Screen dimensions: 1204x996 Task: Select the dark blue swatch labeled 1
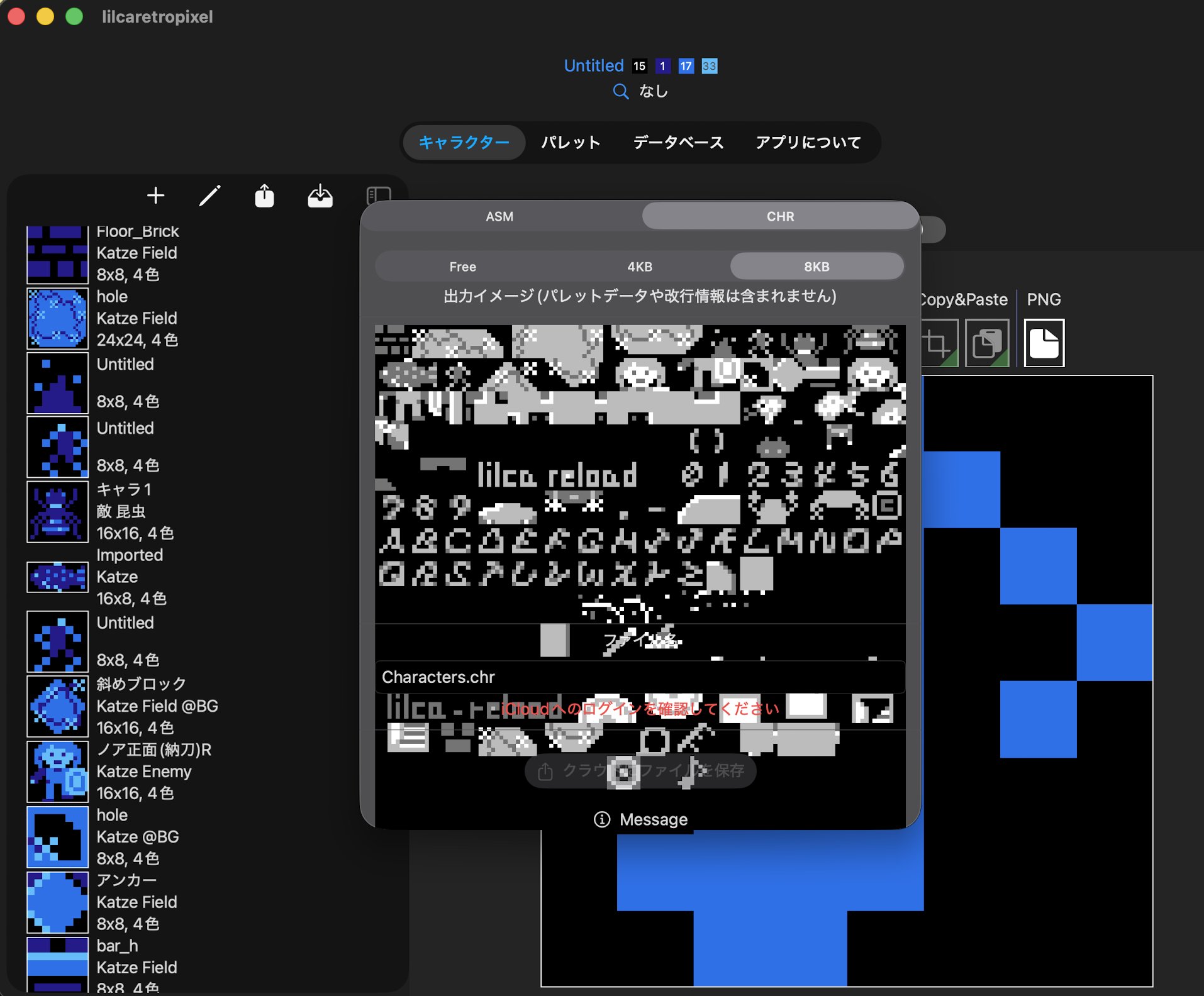663,66
